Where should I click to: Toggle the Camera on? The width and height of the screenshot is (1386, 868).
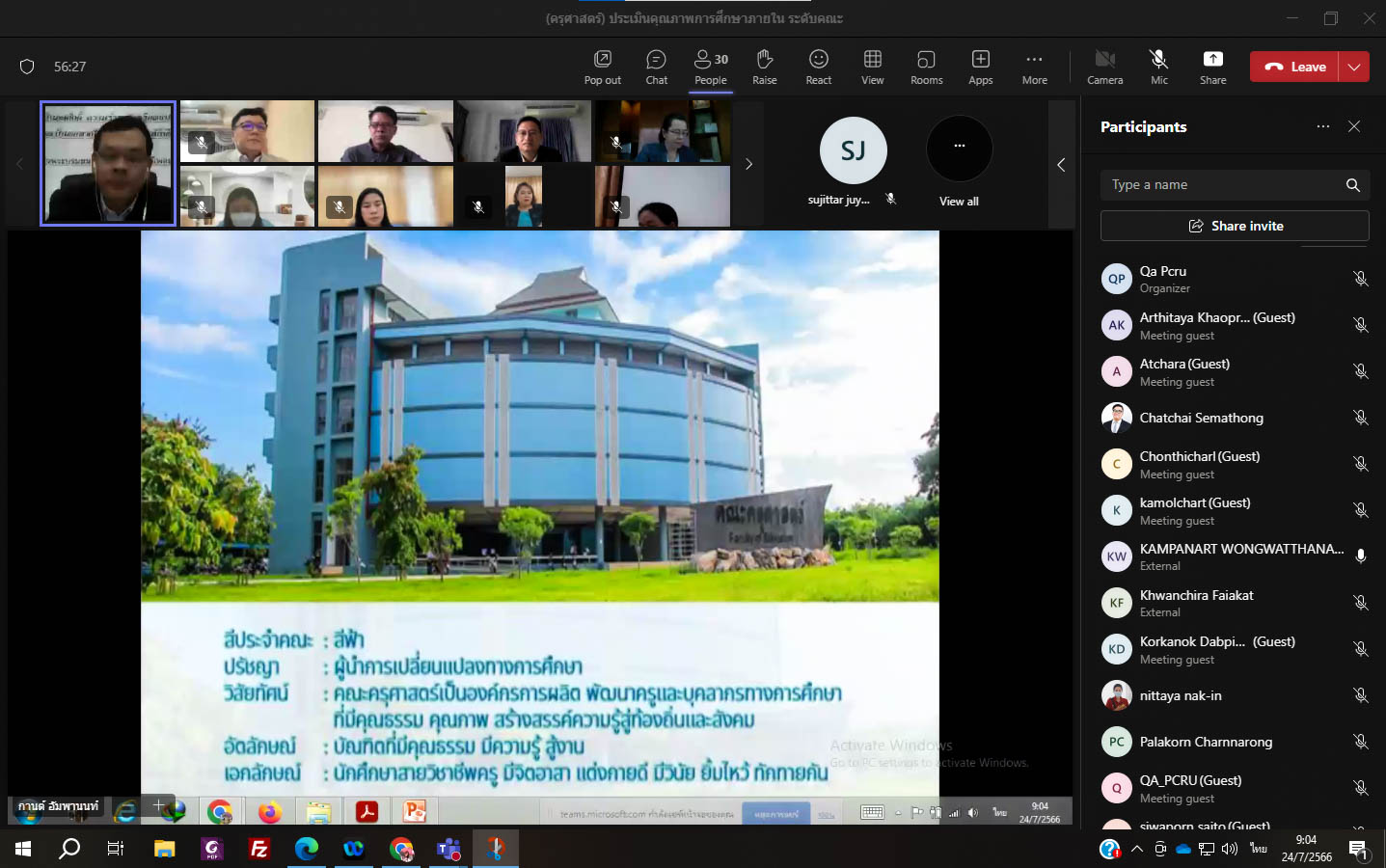pyautogui.click(x=1104, y=67)
